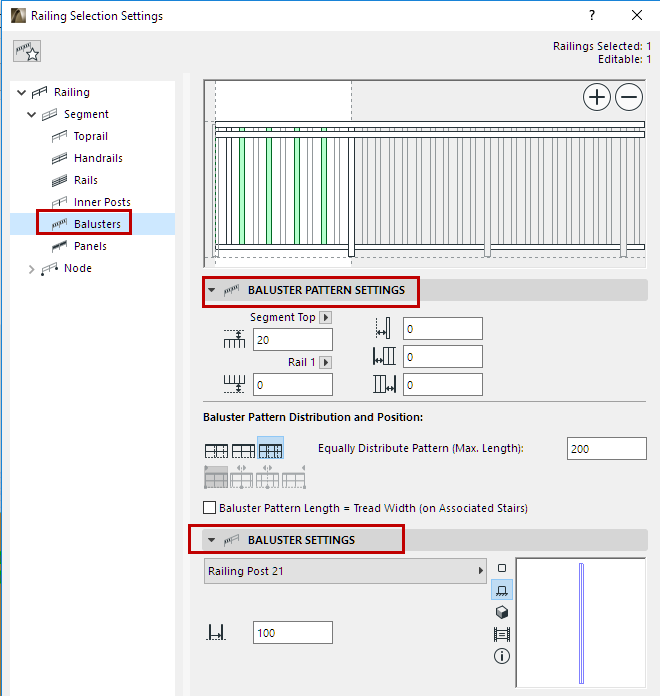This screenshot has width=660, height=696.
Task: Select preview picture mode icon
Action: 502,634
